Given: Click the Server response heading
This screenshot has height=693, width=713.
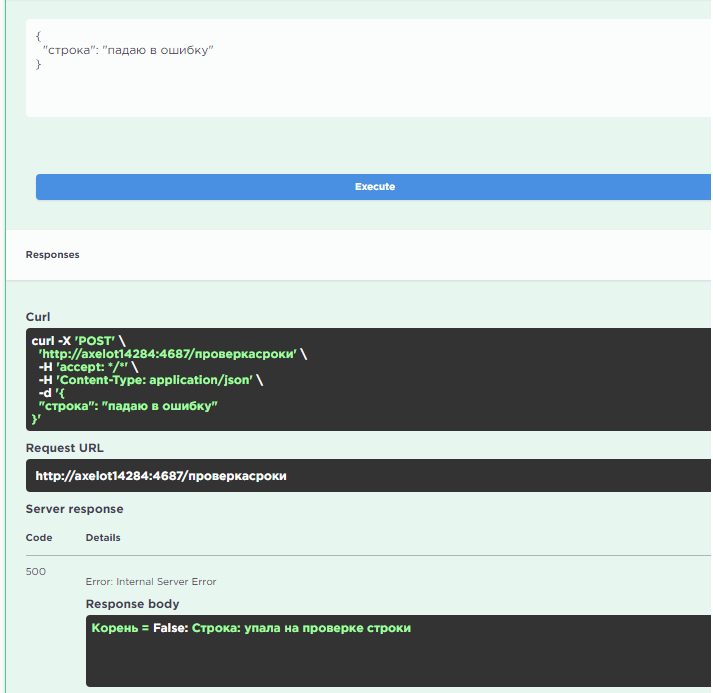Looking at the screenshot, I should (x=74, y=509).
